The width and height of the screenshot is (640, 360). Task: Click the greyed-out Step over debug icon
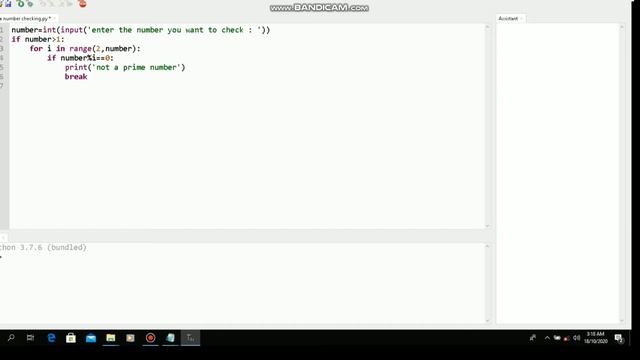coord(43,4)
